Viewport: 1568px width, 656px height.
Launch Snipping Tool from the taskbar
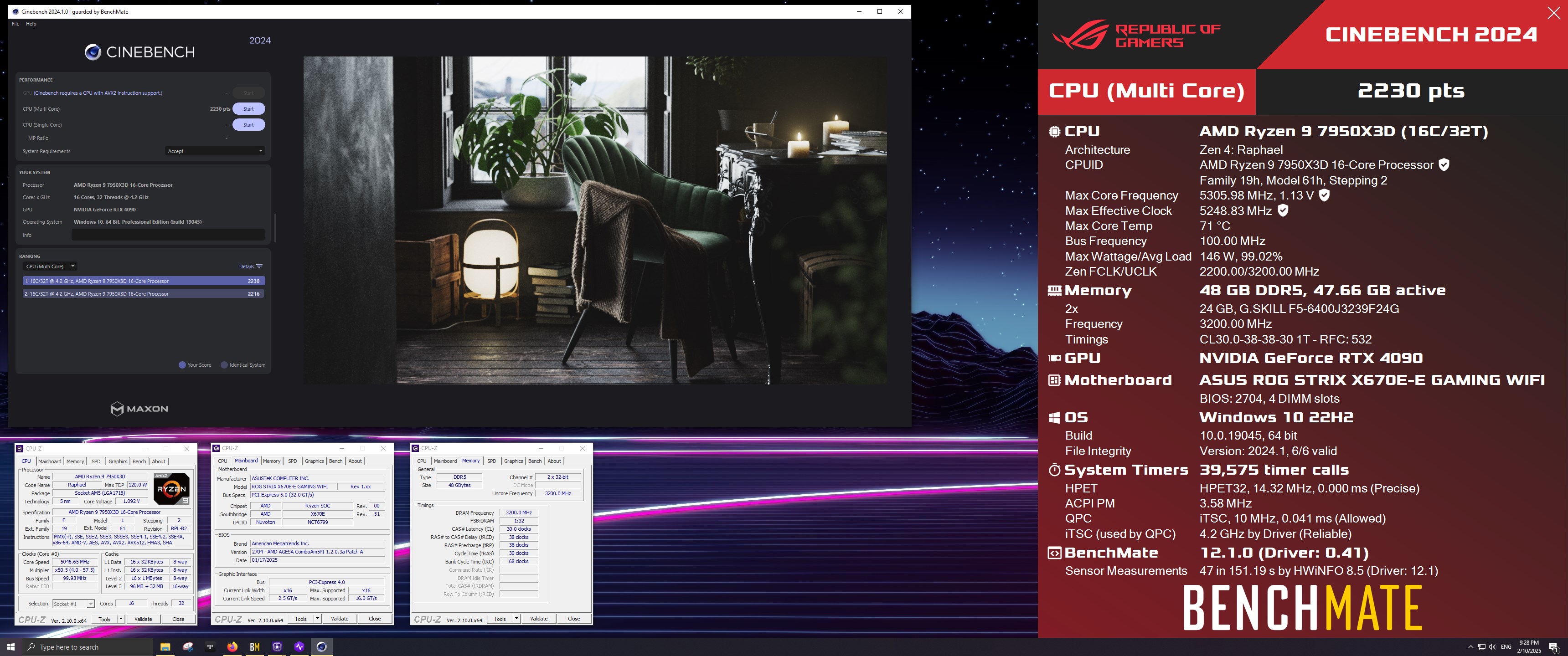click(187, 647)
